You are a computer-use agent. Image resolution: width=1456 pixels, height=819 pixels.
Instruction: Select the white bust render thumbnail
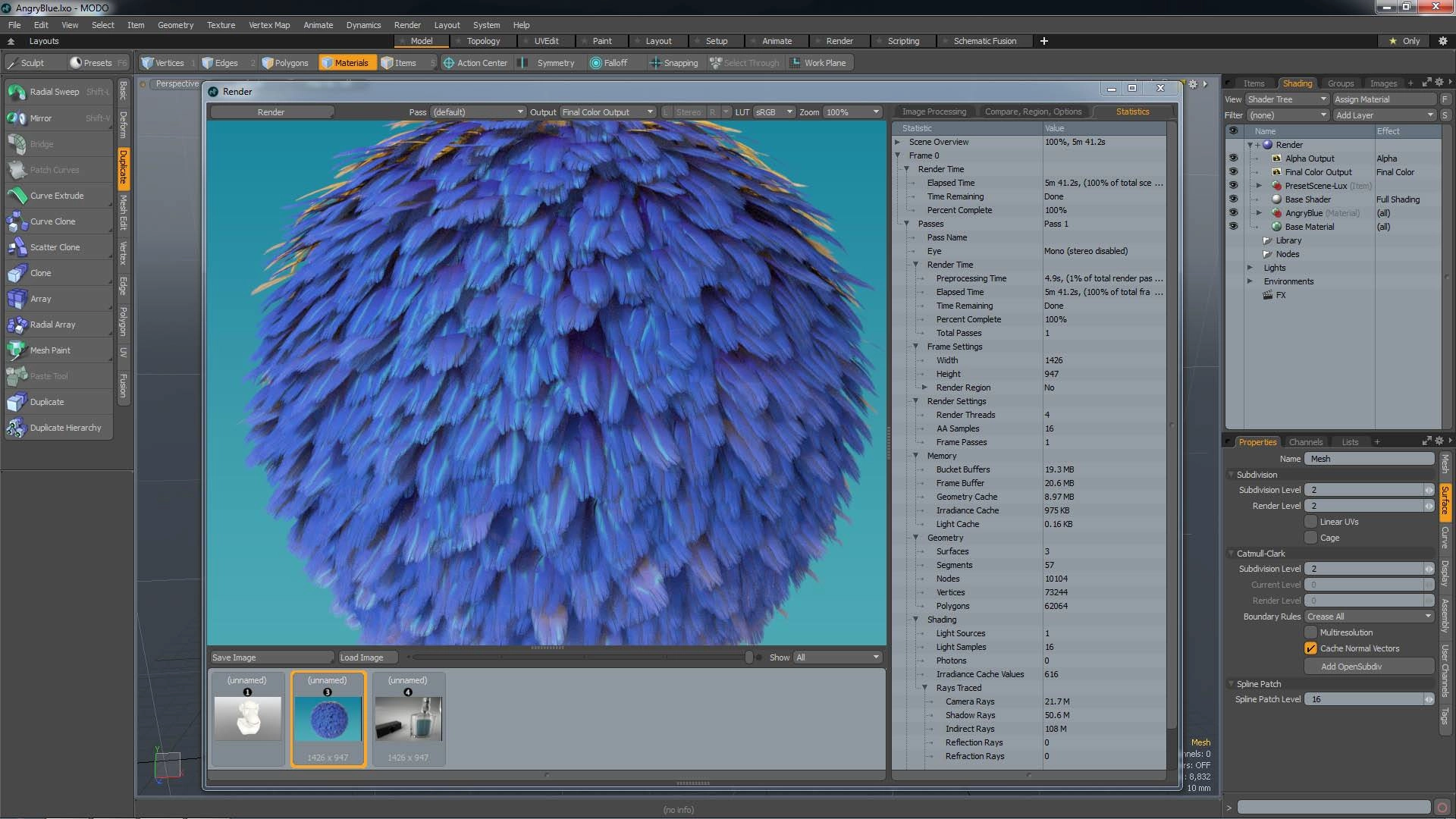(x=248, y=718)
